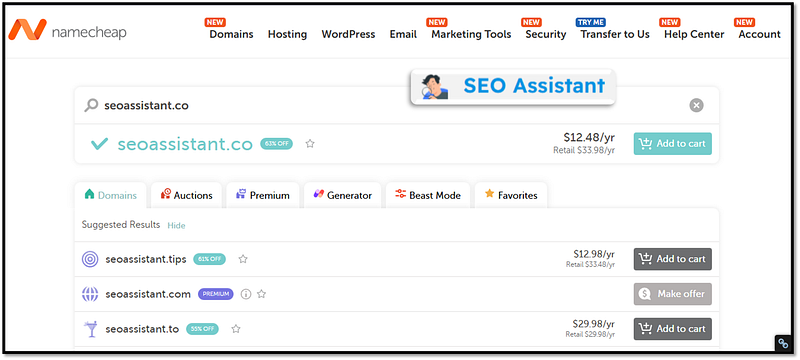The height and width of the screenshot is (360, 800).
Task: Click the PREMIUM badge on seoassistant.com
Action: pyautogui.click(x=216, y=294)
